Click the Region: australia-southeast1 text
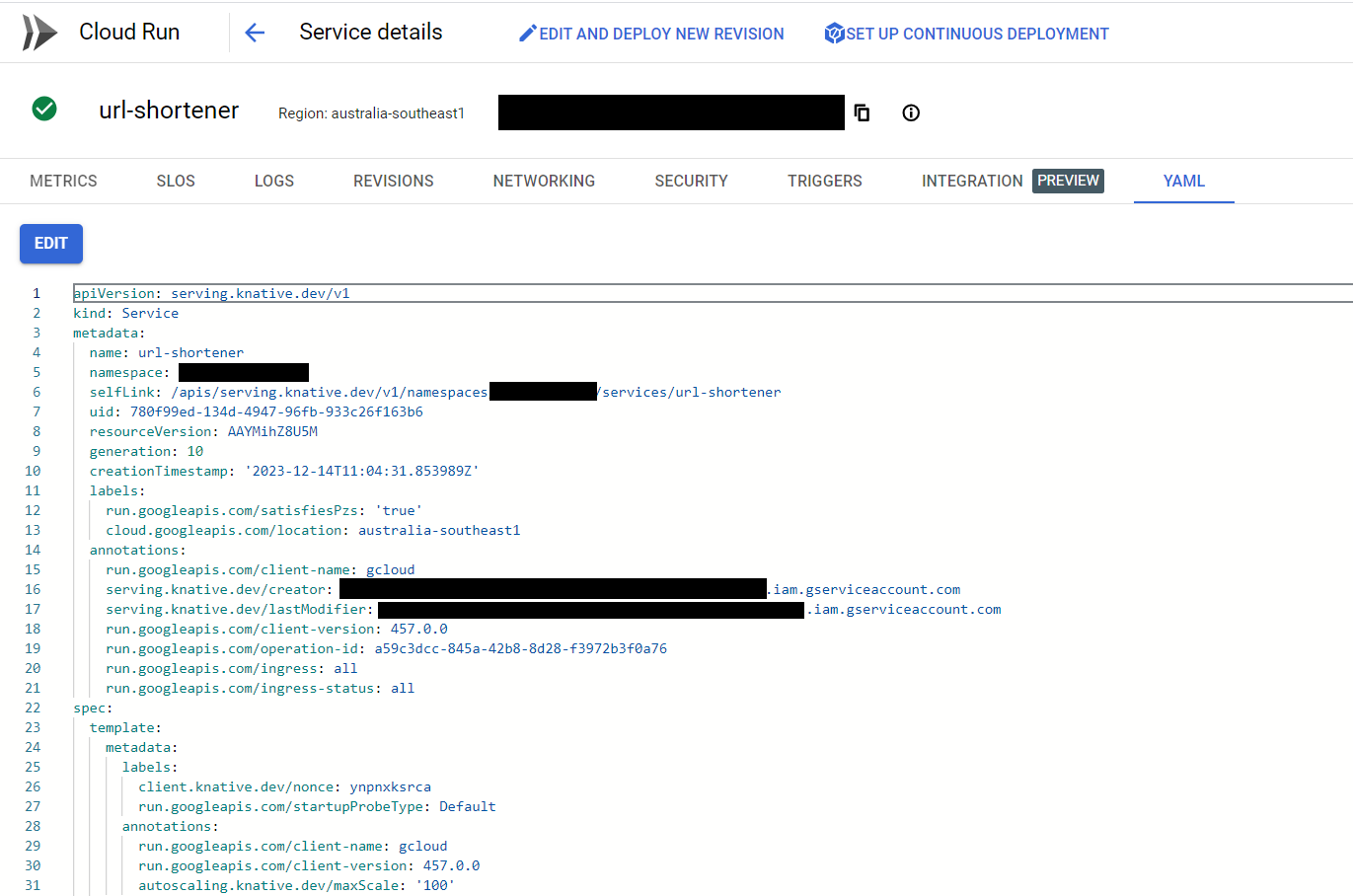Screen dimensions: 1353x896 371,113
